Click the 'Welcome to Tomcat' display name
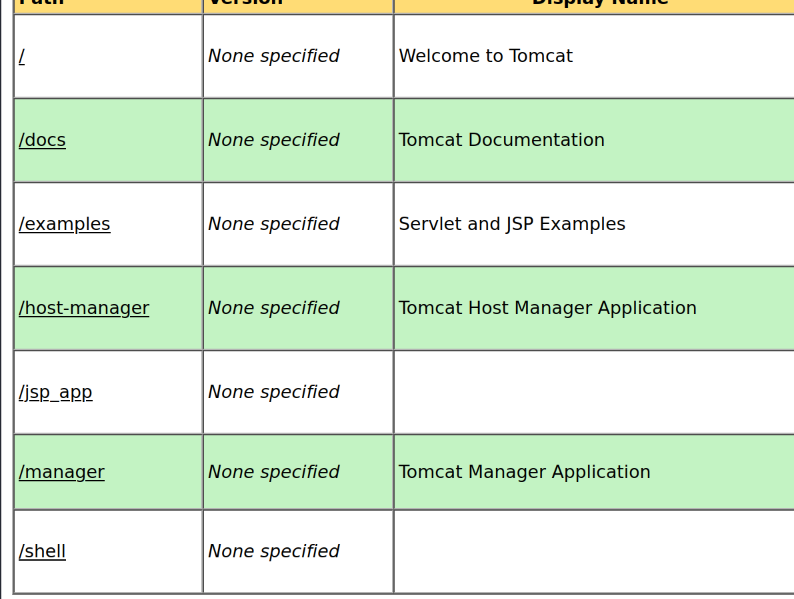 click(485, 57)
